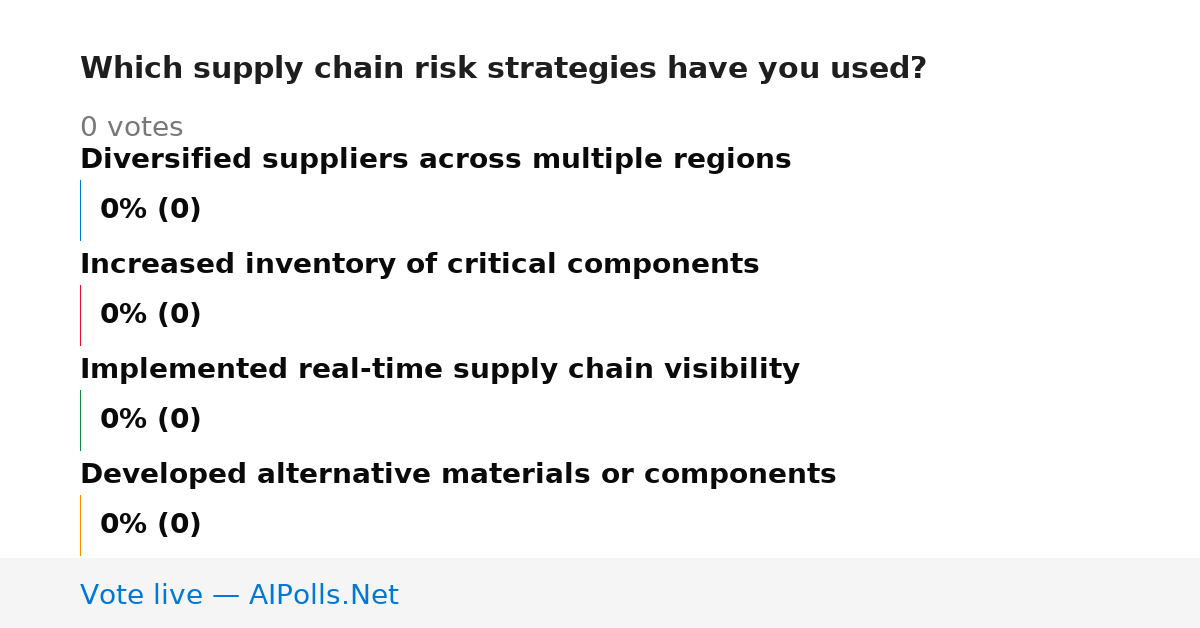Click the (0) vote count under Diversified suppliers
1200x628 pixels.
[179, 210]
